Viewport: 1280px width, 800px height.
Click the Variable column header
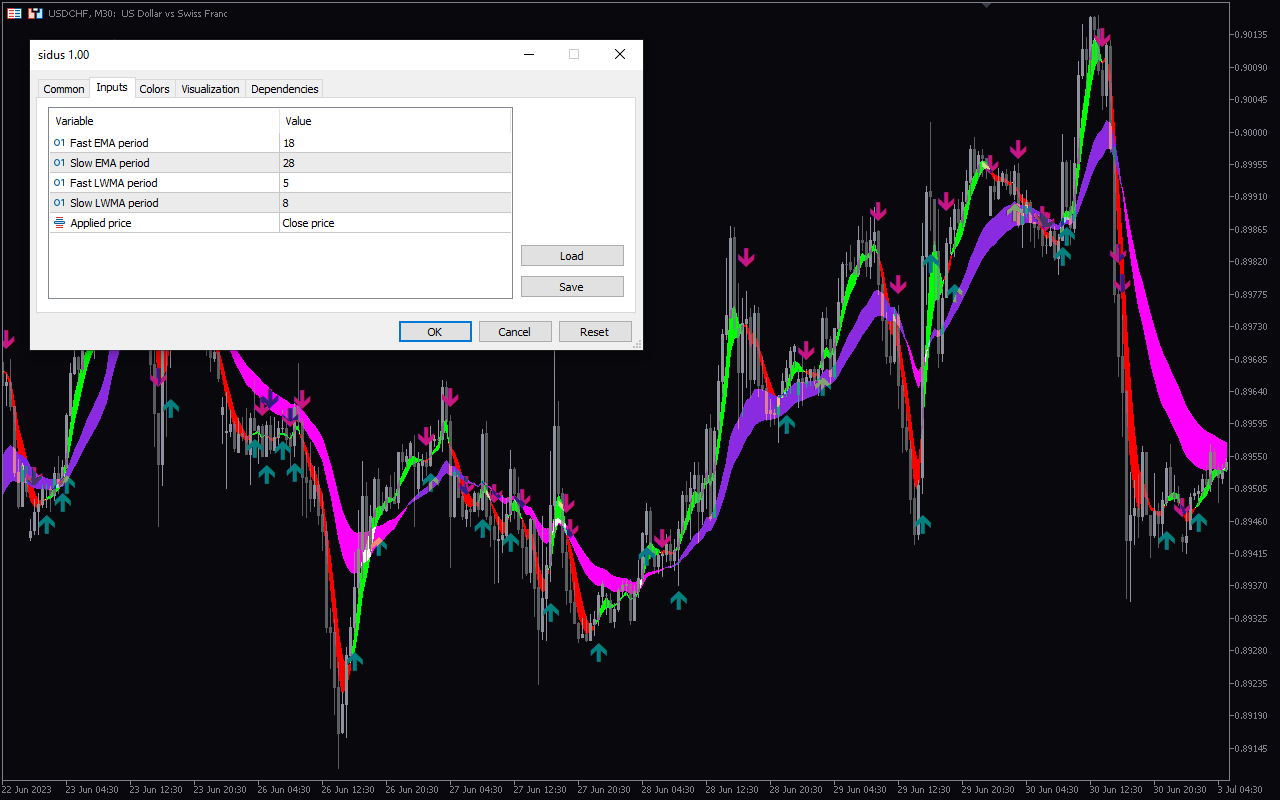(x=164, y=121)
